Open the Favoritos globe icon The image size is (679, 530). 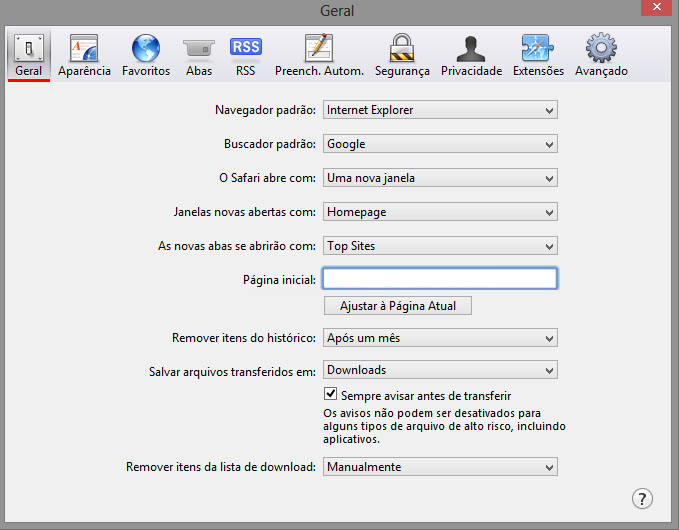[x=146, y=55]
